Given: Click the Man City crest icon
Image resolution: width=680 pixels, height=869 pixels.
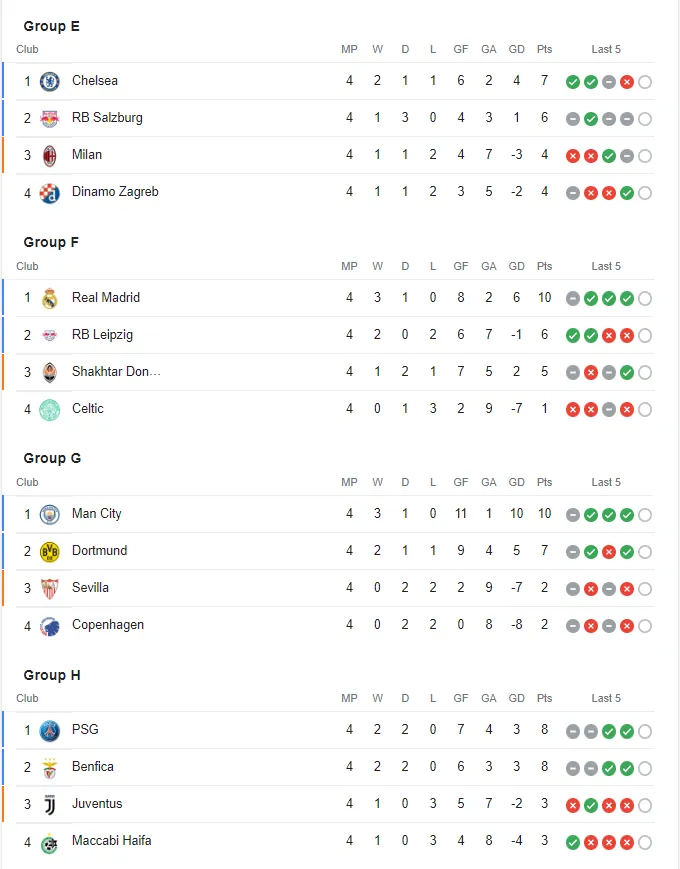Looking at the screenshot, I should point(49,514).
